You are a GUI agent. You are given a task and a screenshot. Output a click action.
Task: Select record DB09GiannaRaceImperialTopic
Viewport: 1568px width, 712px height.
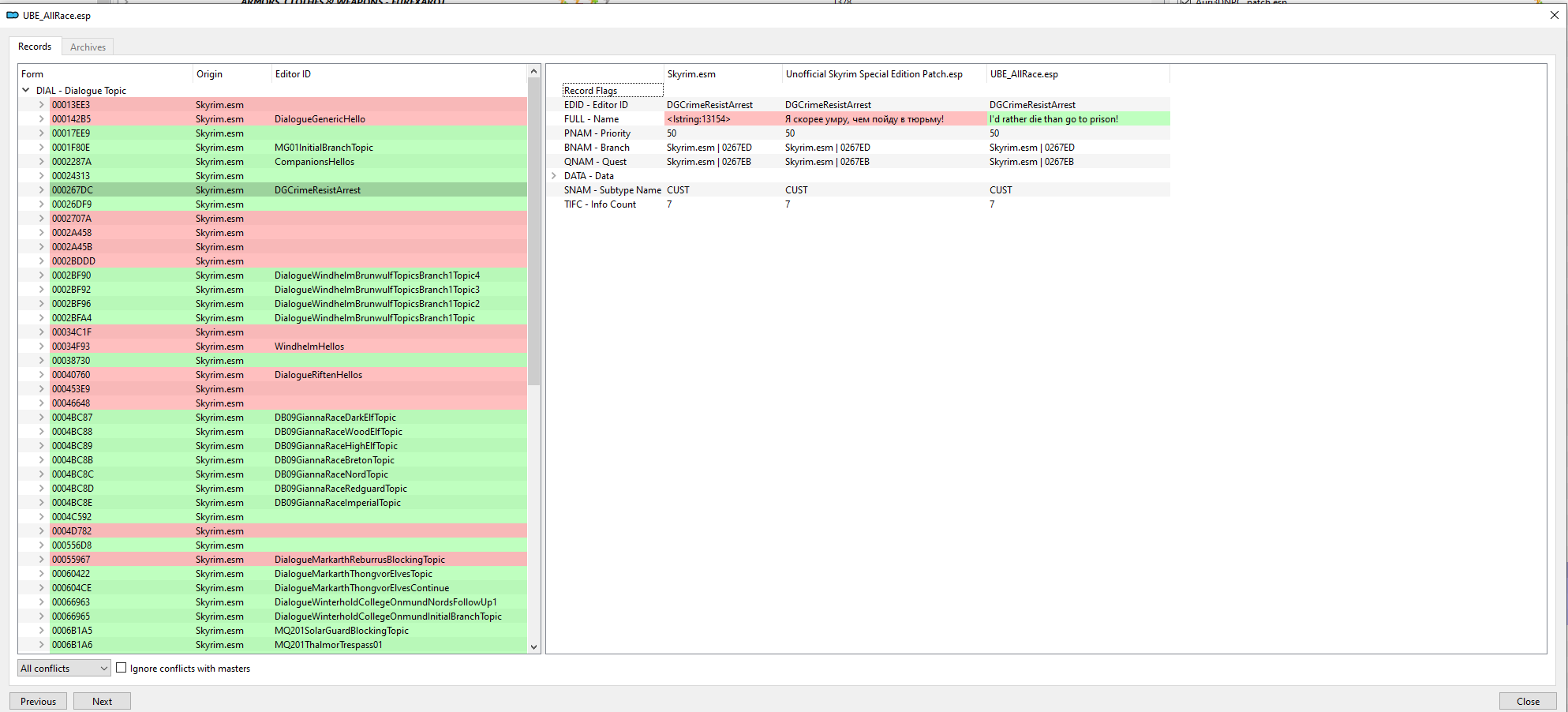(288, 503)
